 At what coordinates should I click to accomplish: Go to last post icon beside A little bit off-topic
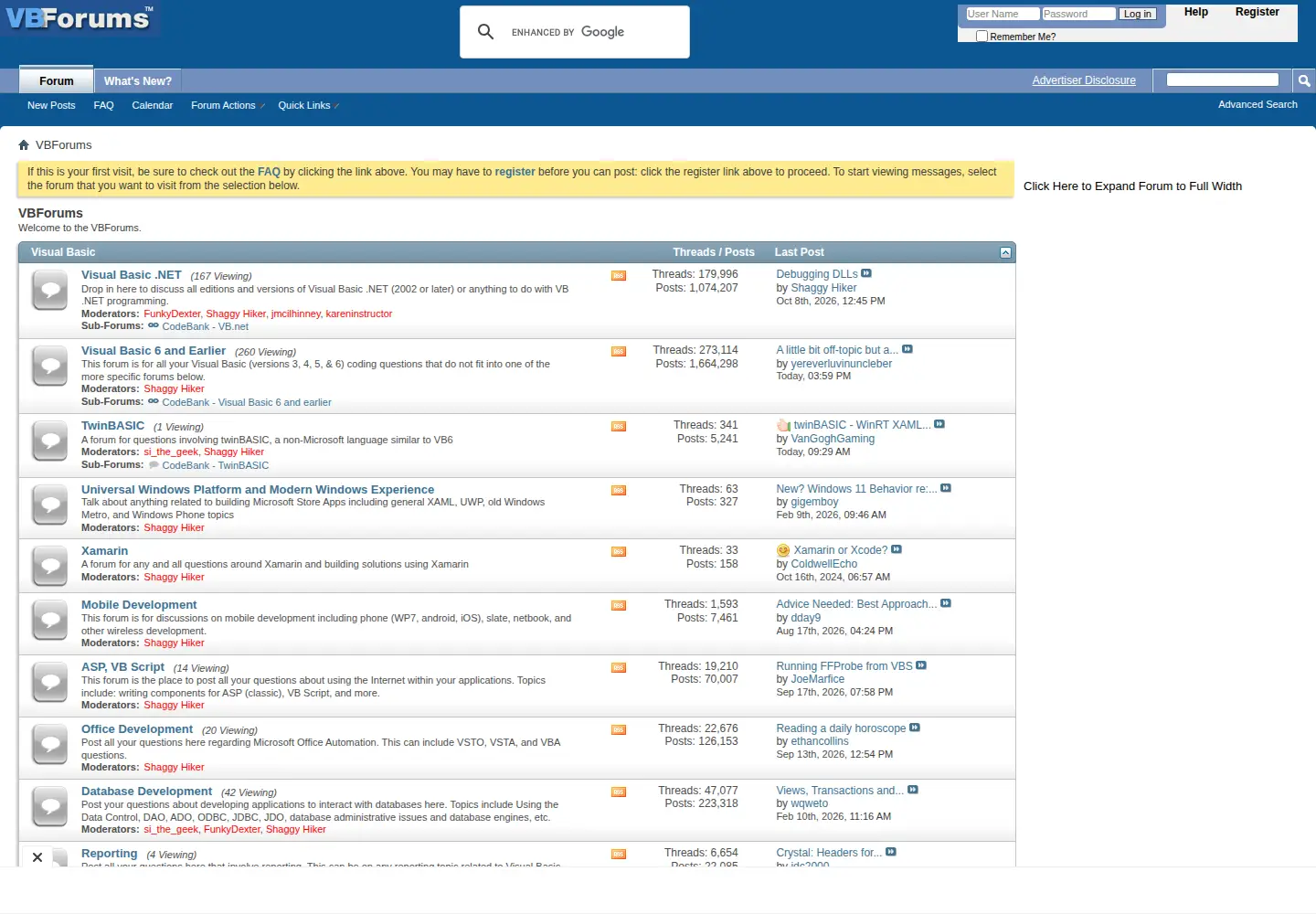[907, 349]
